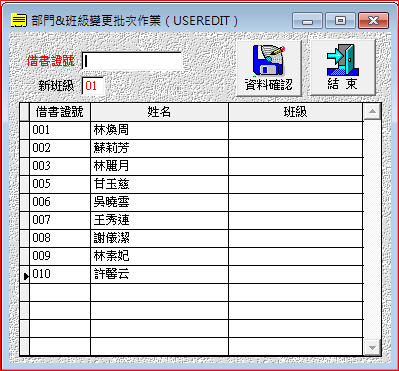Focus the 借書證號 input field

tap(132, 61)
